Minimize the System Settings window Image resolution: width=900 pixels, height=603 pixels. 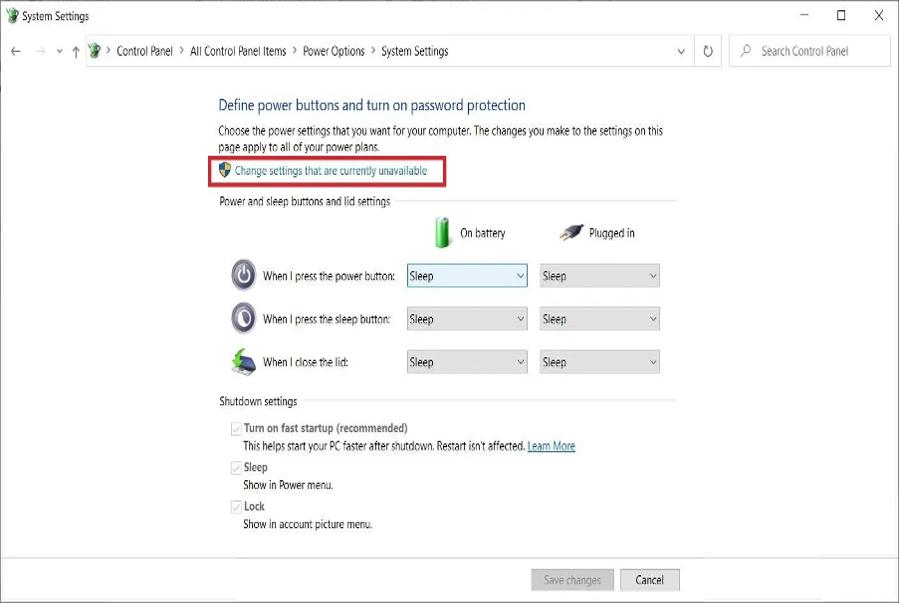[804, 15]
